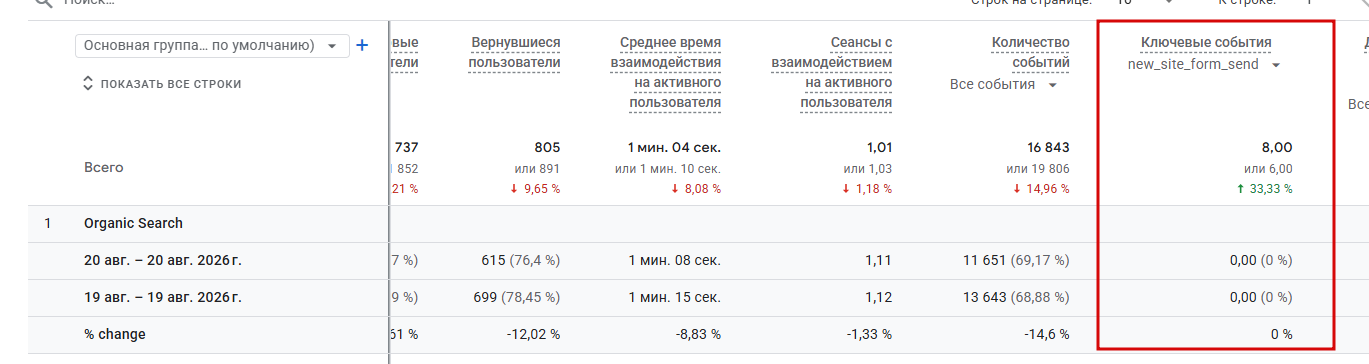Open the new_site_form_send key event dropdown
The height and width of the screenshot is (364, 1369).
tap(1205, 64)
